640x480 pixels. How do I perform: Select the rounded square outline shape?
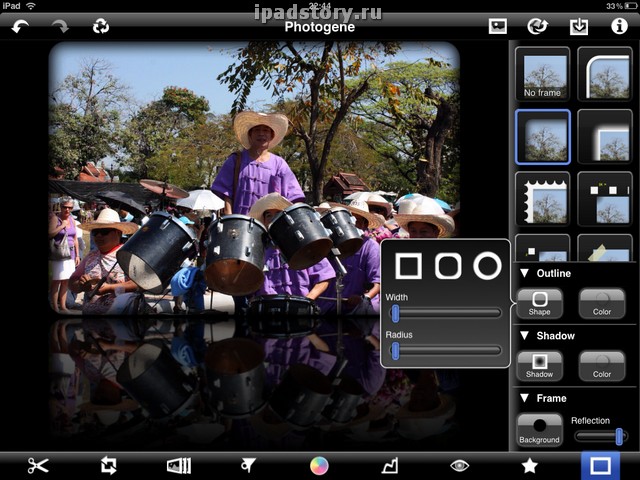point(448,266)
